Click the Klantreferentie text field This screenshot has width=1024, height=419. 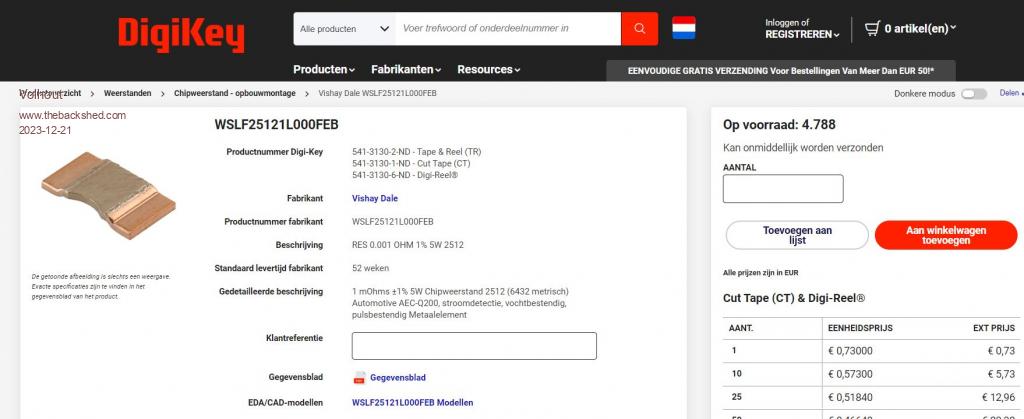pyautogui.click(x=474, y=346)
